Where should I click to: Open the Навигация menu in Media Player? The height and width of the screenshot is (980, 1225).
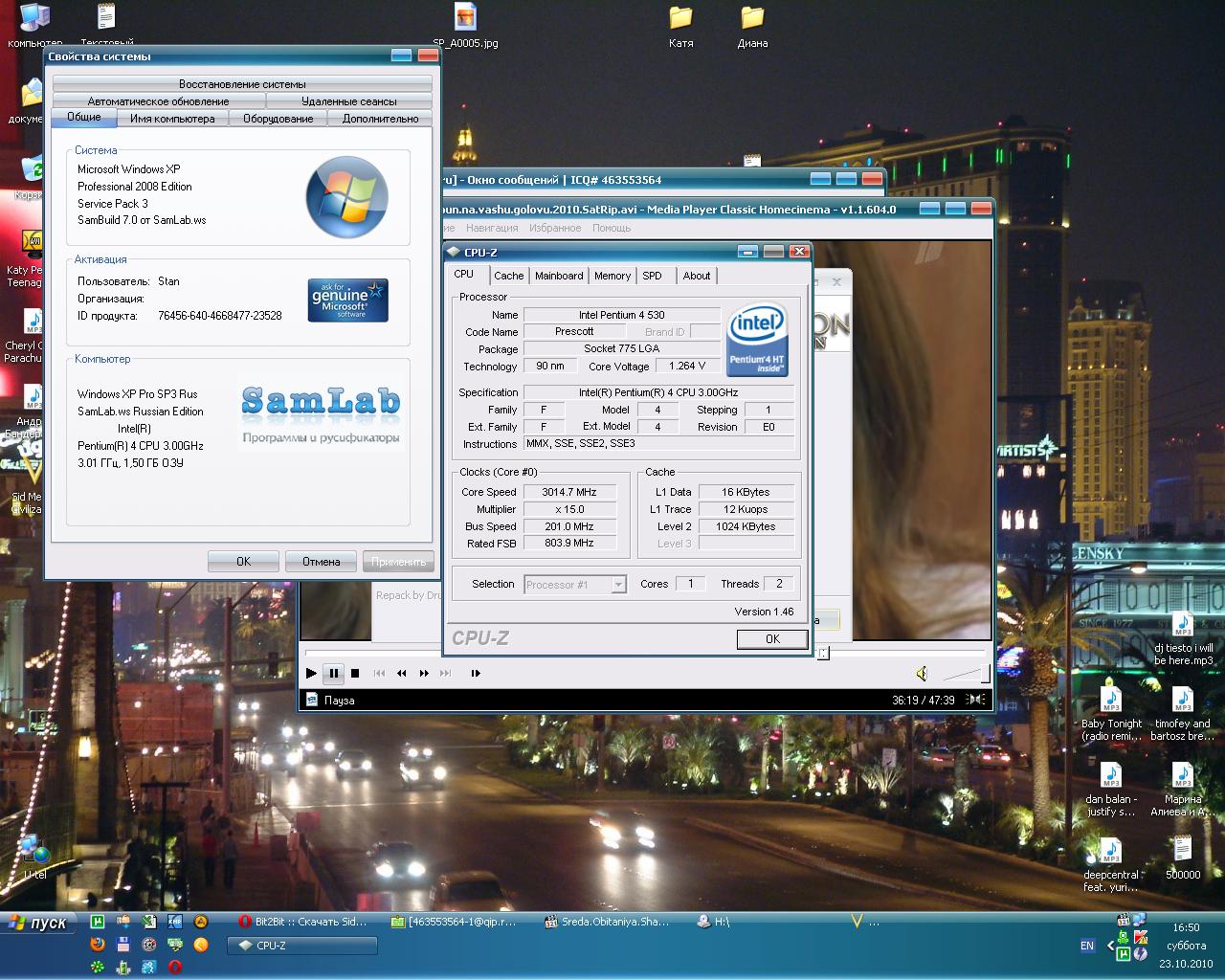click(x=492, y=228)
